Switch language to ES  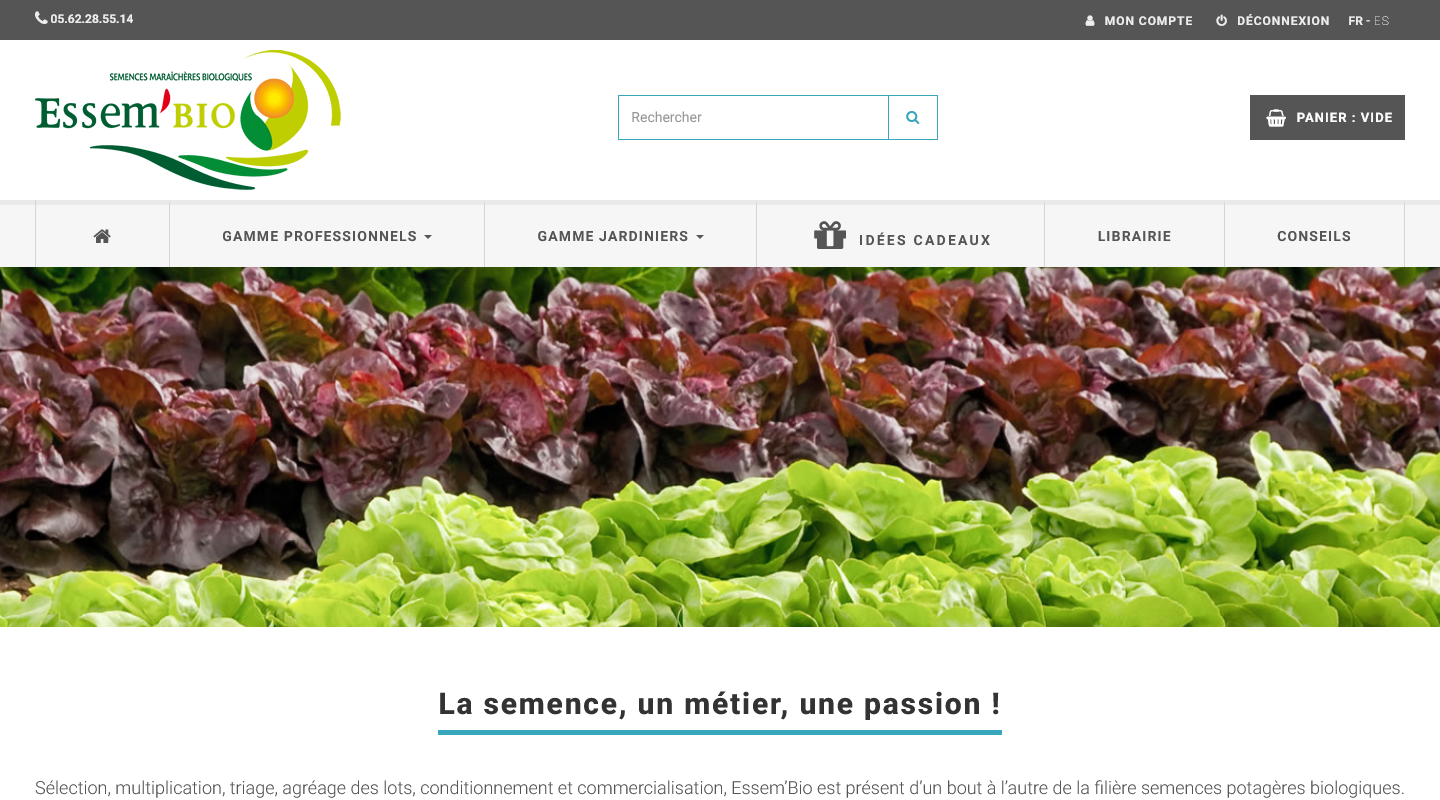1382,21
